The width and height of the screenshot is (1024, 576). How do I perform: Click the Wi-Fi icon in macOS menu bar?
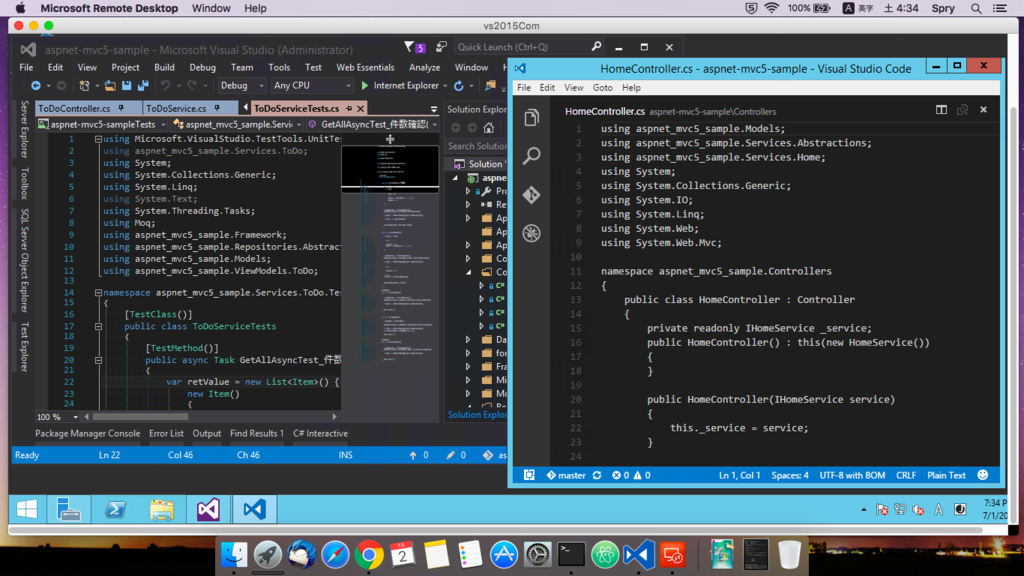771,8
